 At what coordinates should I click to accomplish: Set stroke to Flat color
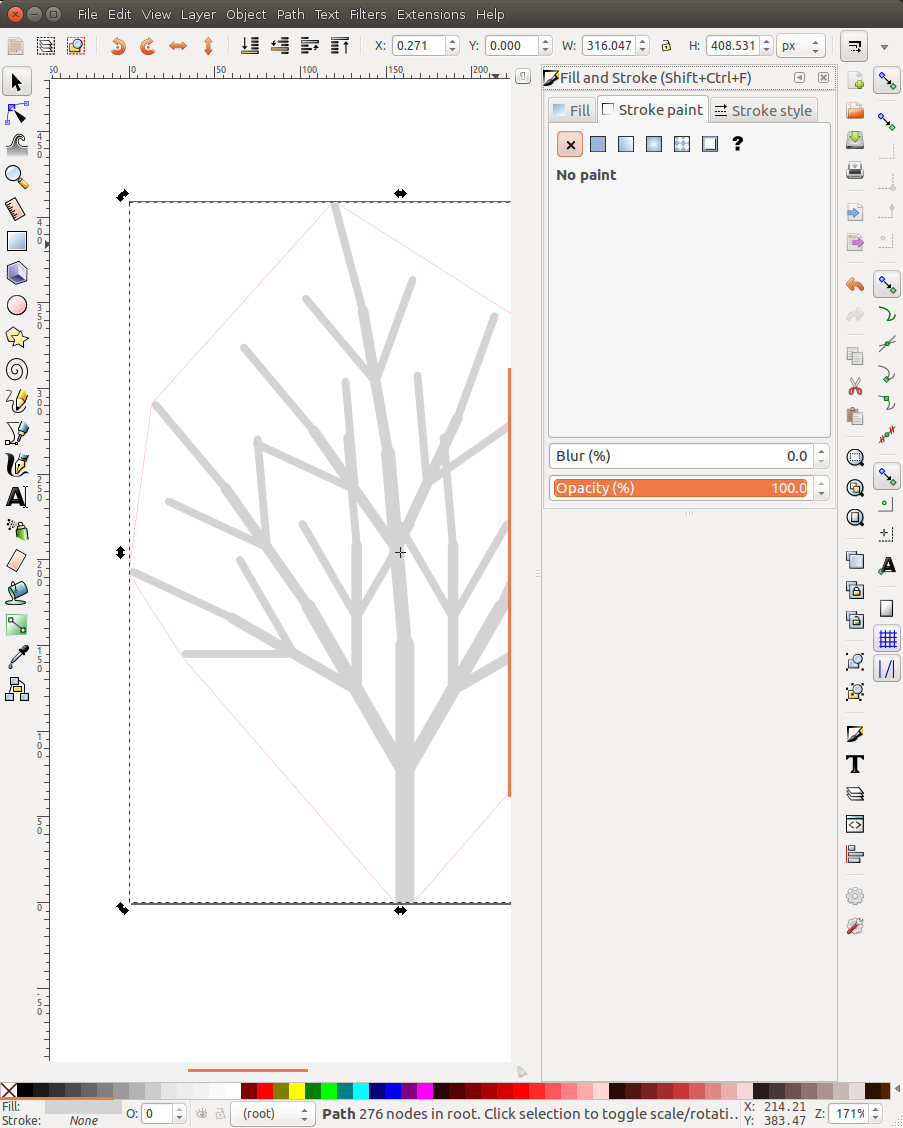(597, 144)
